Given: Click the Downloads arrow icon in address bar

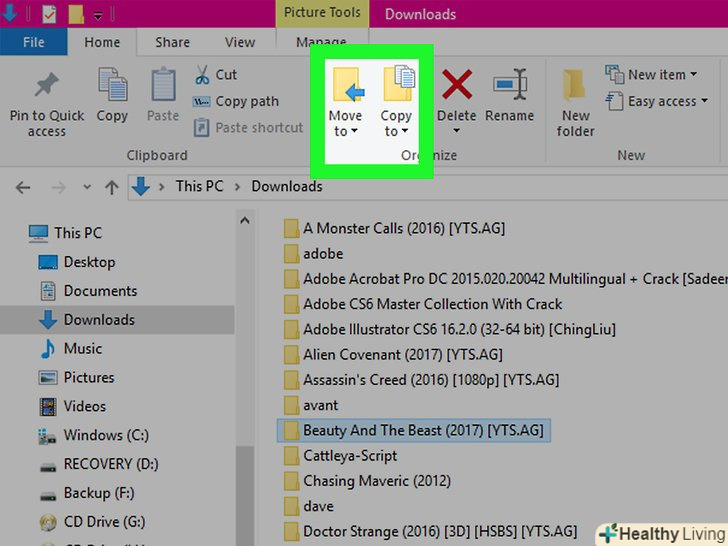Looking at the screenshot, I should tap(140, 187).
